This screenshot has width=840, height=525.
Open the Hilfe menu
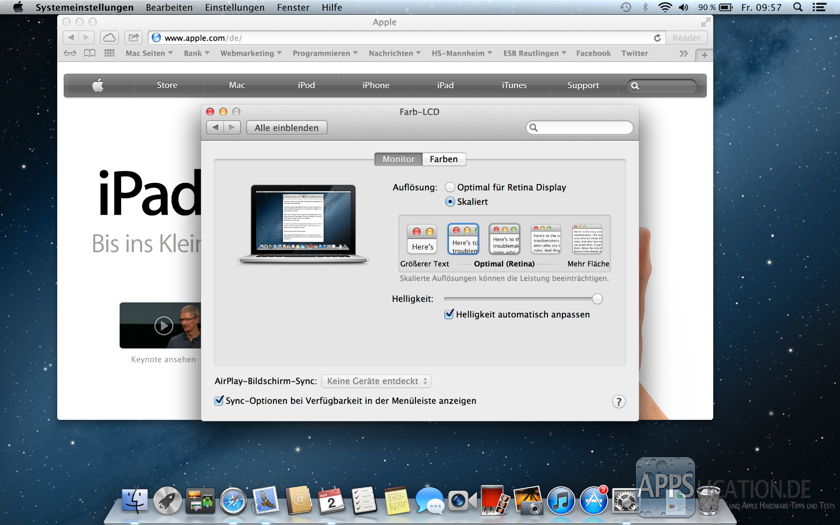pyautogui.click(x=332, y=7)
